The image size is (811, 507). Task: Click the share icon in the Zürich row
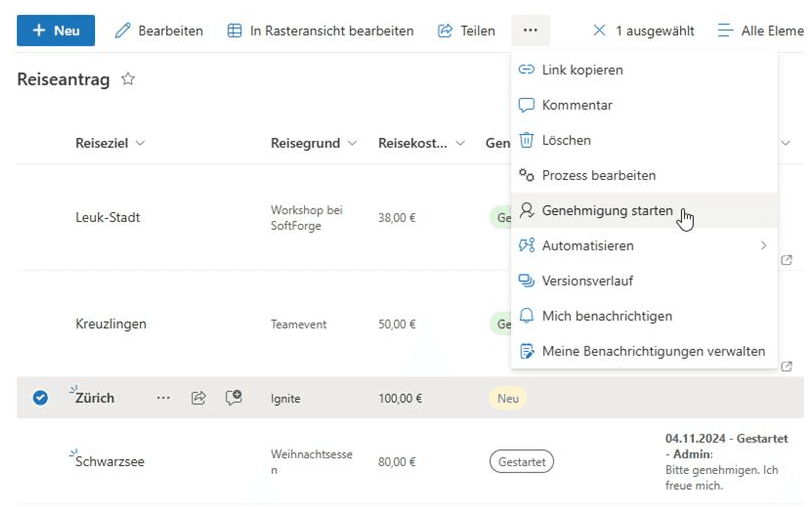pyautogui.click(x=198, y=398)
